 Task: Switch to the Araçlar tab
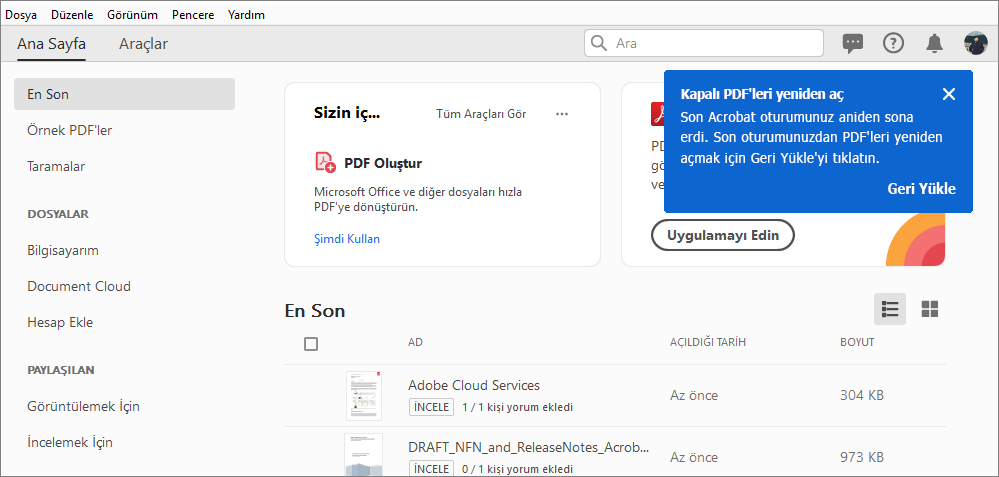pos(143,44)
